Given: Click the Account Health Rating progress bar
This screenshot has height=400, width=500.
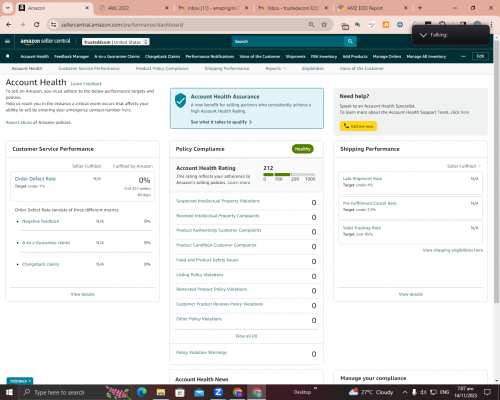Looking at the screenshot, I should (289, 174).
